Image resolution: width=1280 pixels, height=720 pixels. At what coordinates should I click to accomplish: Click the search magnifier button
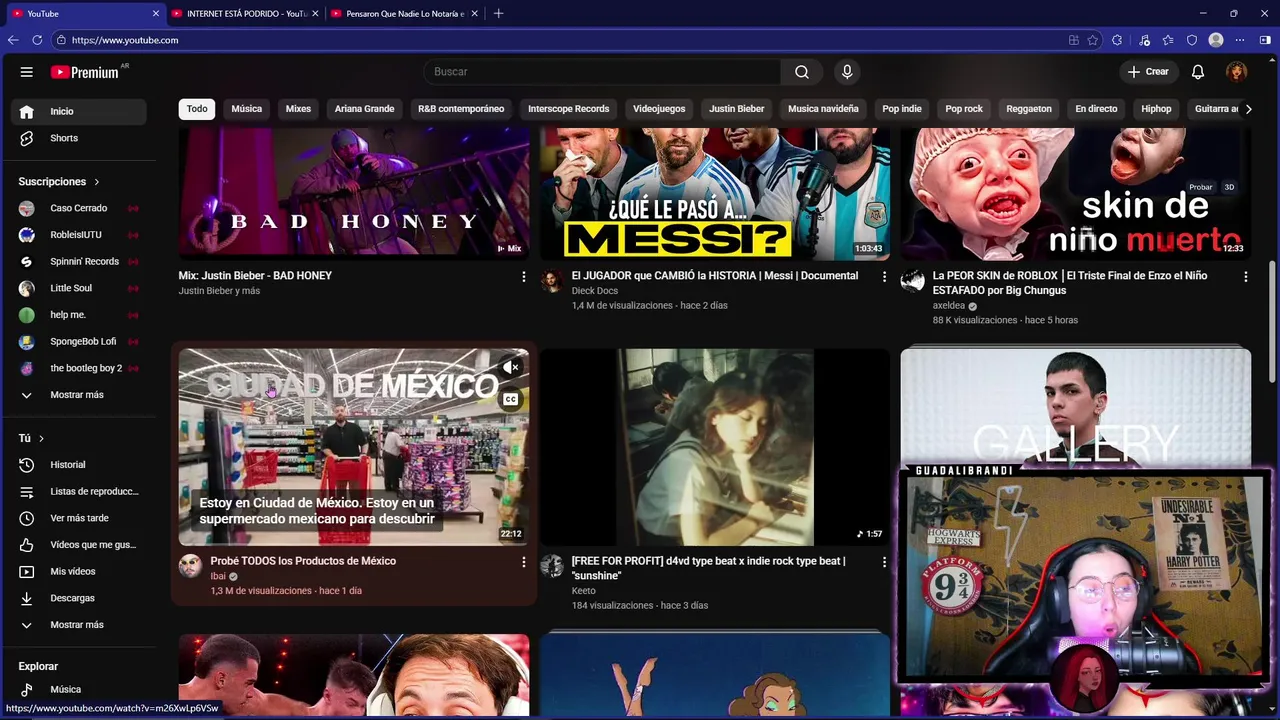click(802, 72)
